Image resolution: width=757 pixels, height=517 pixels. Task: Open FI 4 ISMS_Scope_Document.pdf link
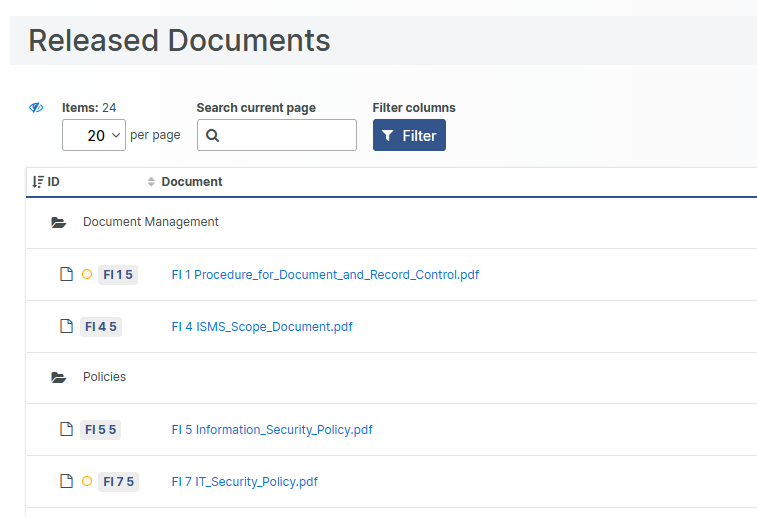[x=262, y=326]
